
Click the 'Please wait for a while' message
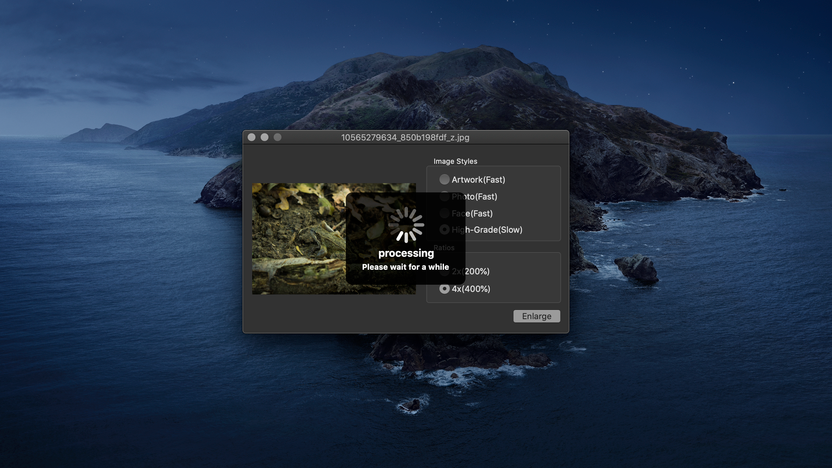(405, 267)
